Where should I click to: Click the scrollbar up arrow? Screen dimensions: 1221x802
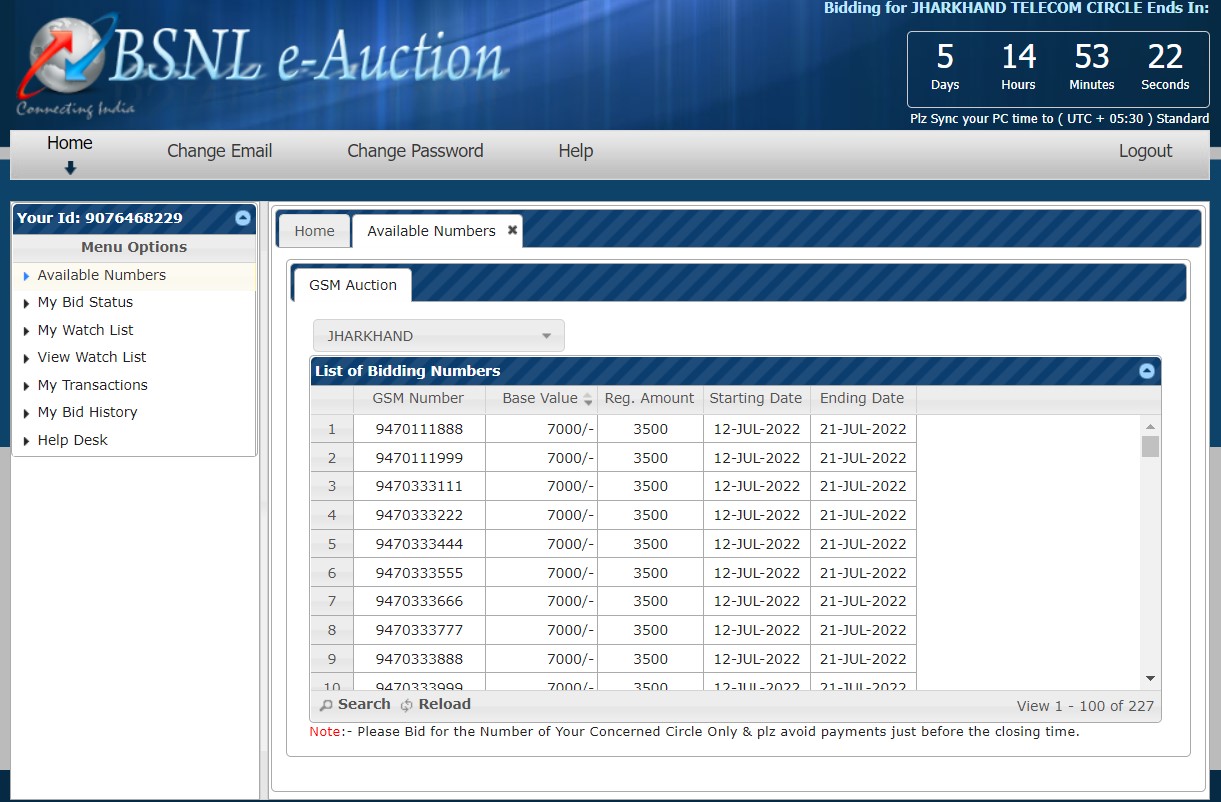[1150, 427]
